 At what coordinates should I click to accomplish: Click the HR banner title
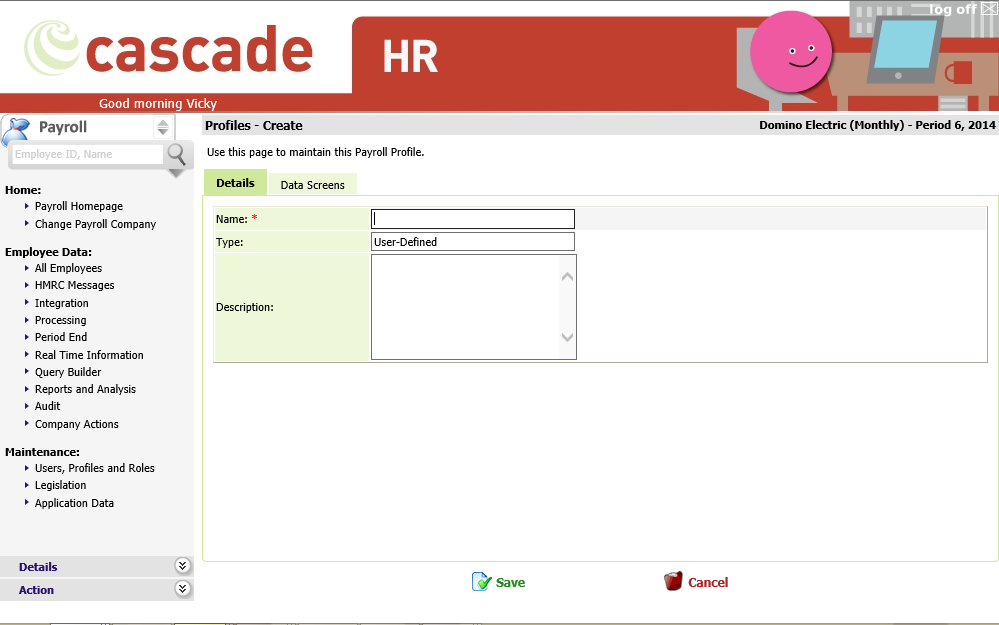pos(410,57)
